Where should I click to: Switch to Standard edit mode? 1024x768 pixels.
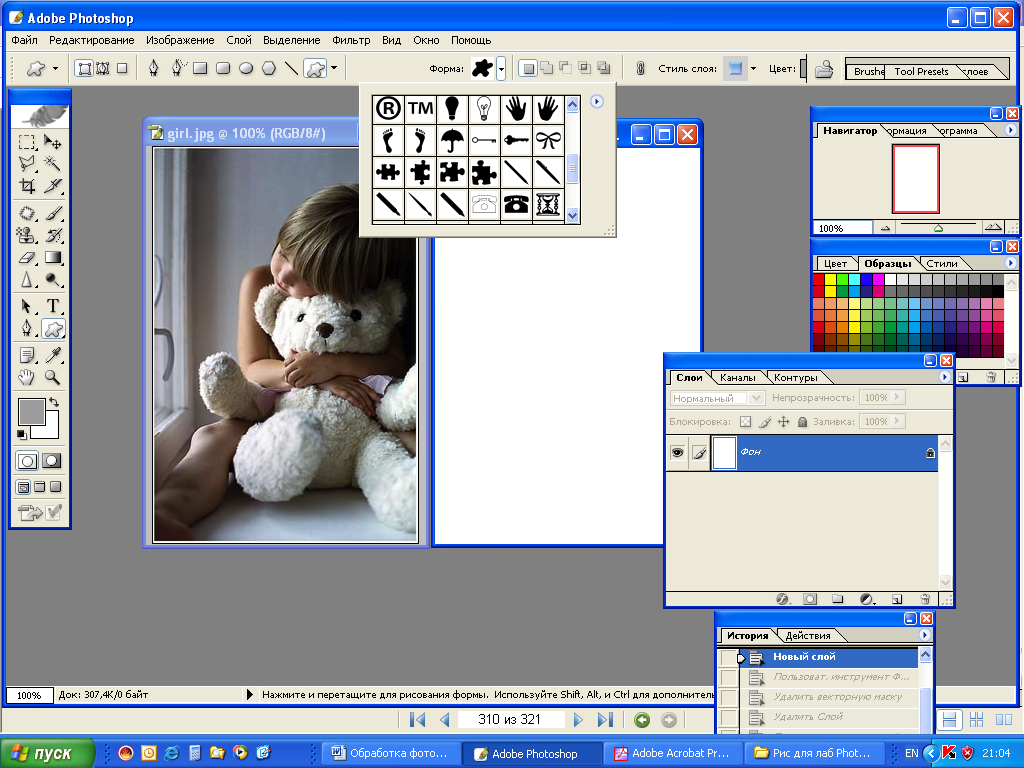click(x=27, y=461)
